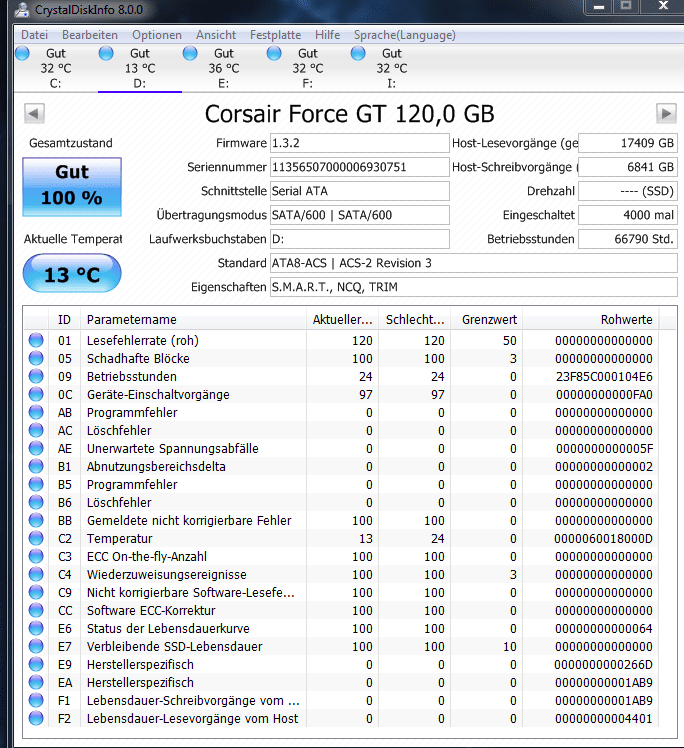Click status orb of Schadhafte Blöcke row

(36, 358)
